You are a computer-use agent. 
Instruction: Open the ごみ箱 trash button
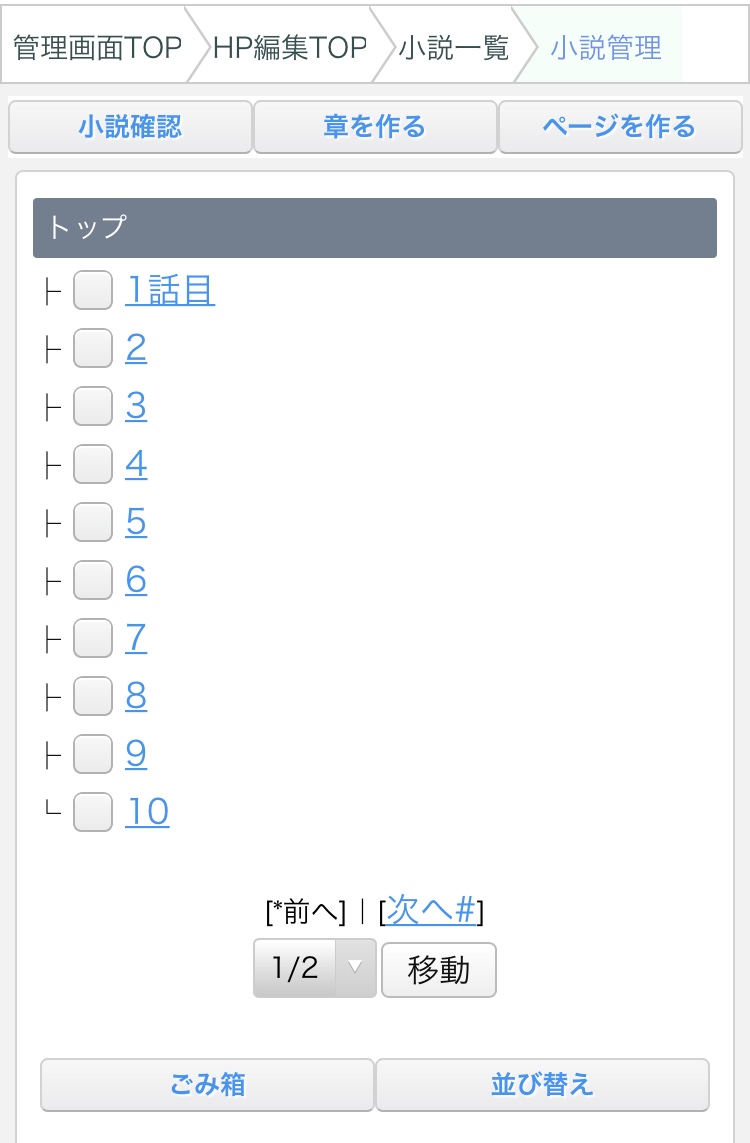click(x=207, y=1085)
